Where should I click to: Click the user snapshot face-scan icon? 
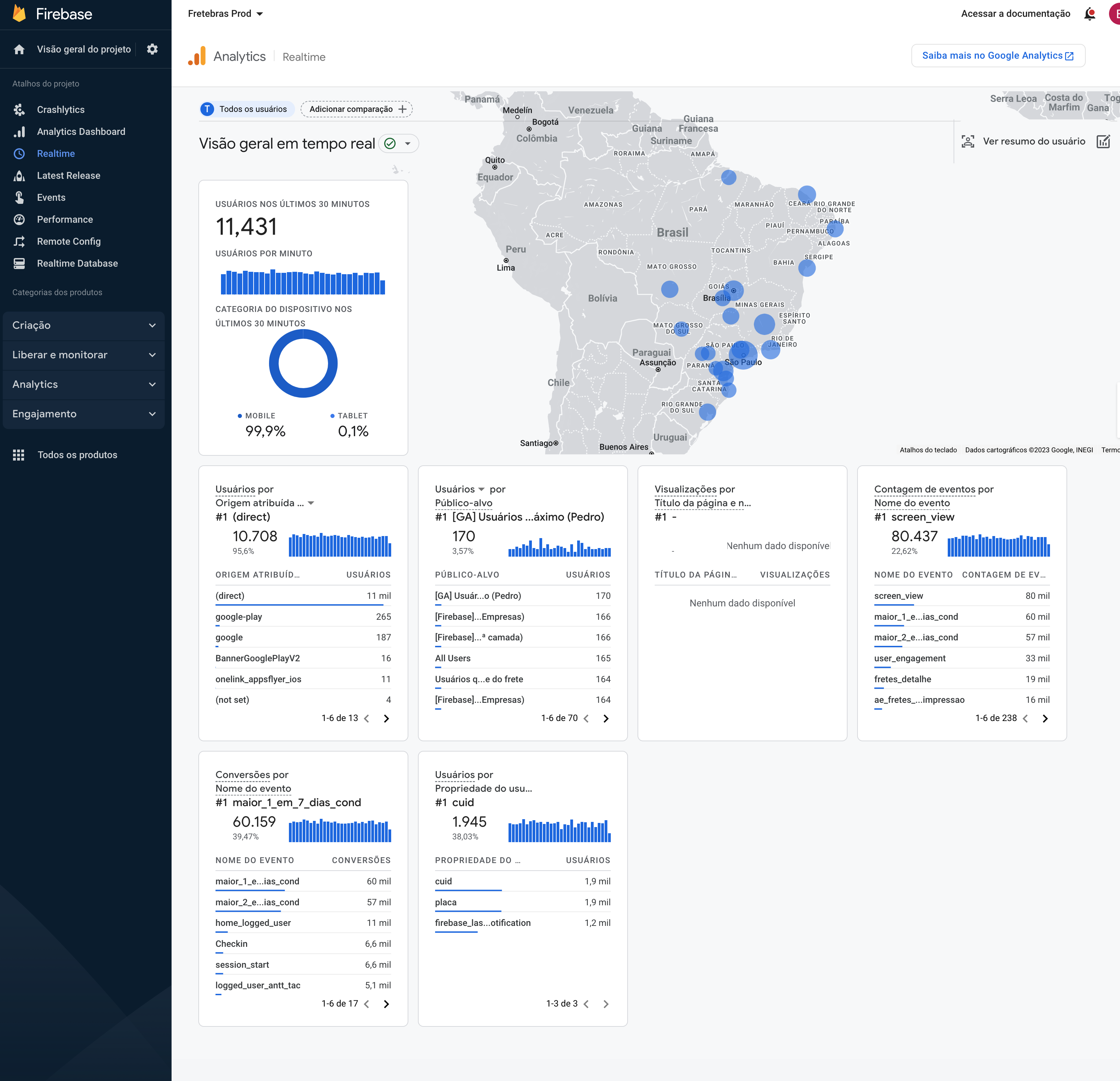(x=967, y=141)
